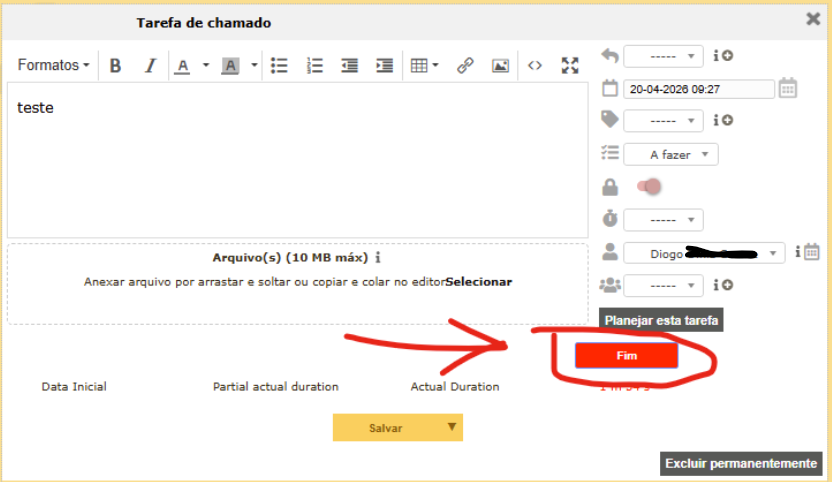Insert an image into the editor
This screenshot has height=482, width=832.
tap(500, 65)
